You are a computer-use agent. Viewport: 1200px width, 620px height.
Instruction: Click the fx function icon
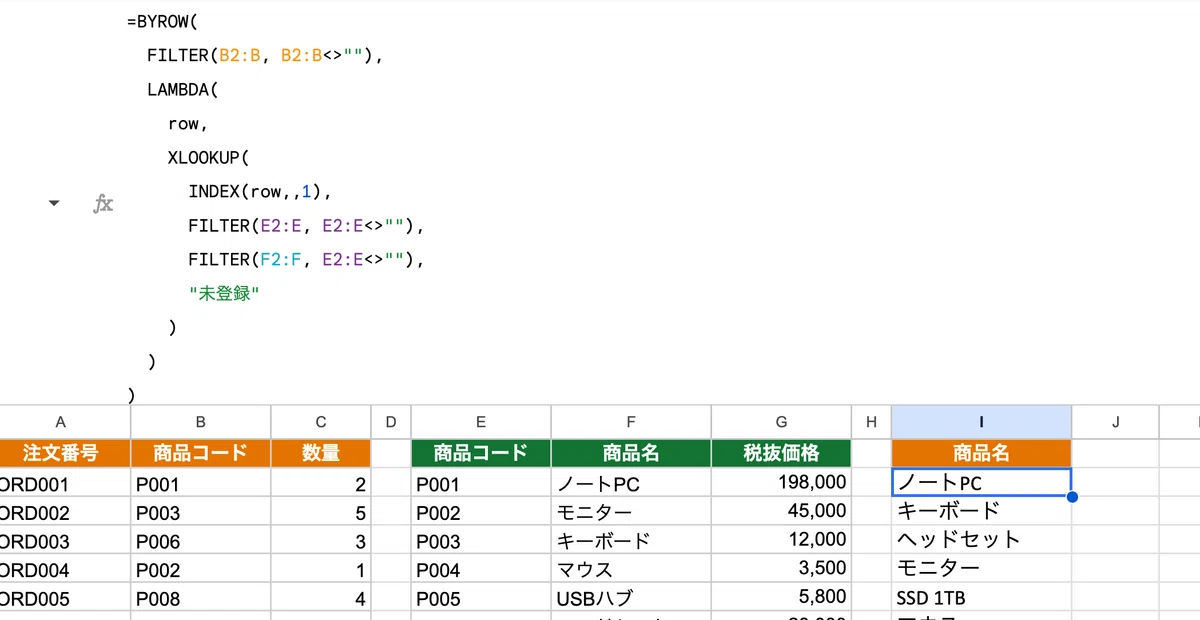tap(103, 204)
